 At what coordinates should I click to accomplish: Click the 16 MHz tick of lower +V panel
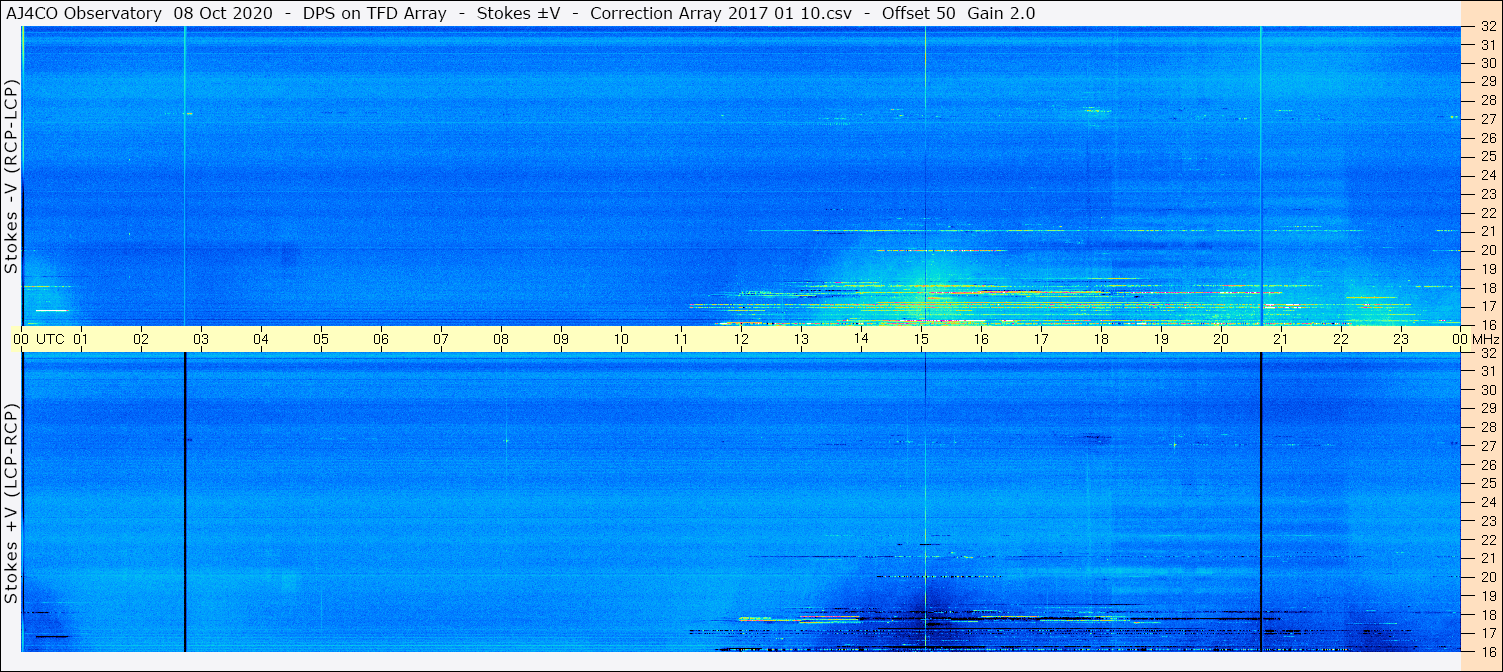(x=1488, y=651)
